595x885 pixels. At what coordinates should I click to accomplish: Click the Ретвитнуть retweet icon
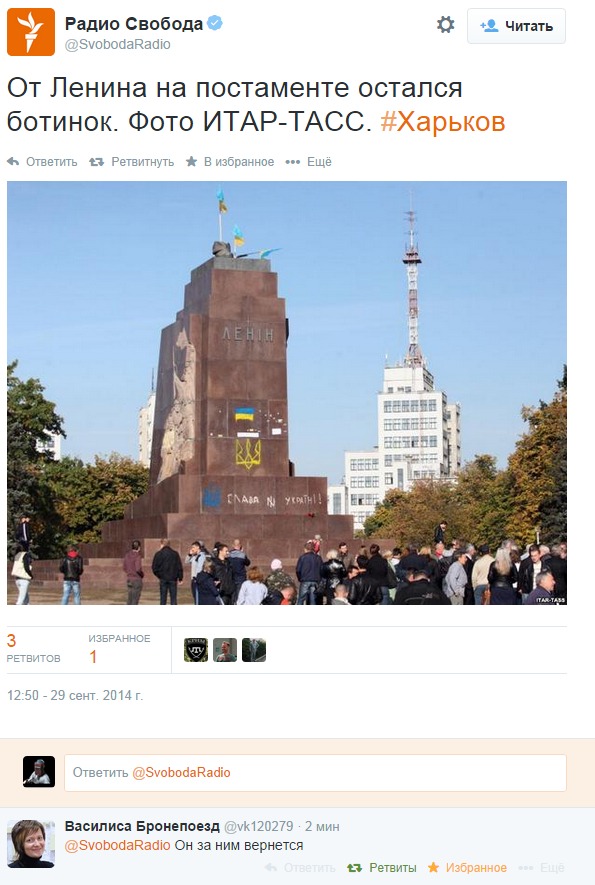click(x=97, y=162)
